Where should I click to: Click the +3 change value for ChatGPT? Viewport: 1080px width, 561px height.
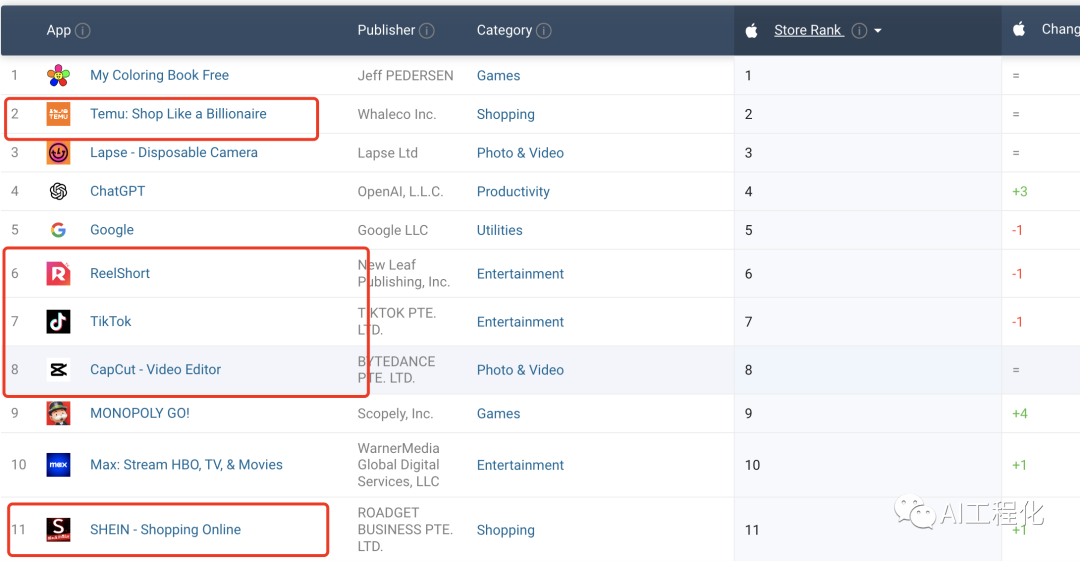pos(1019,192)
